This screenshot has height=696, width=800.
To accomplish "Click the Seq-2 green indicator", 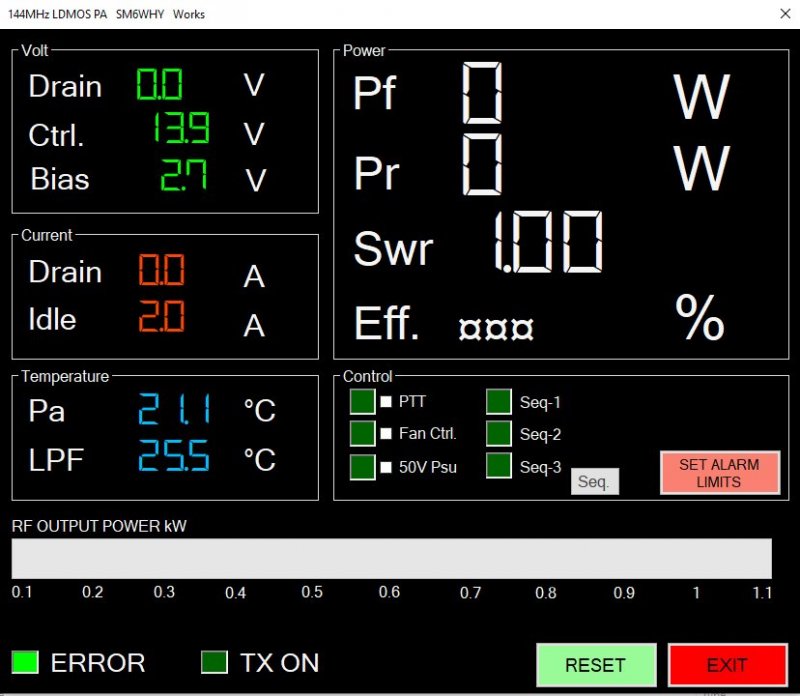I will 498,433.
